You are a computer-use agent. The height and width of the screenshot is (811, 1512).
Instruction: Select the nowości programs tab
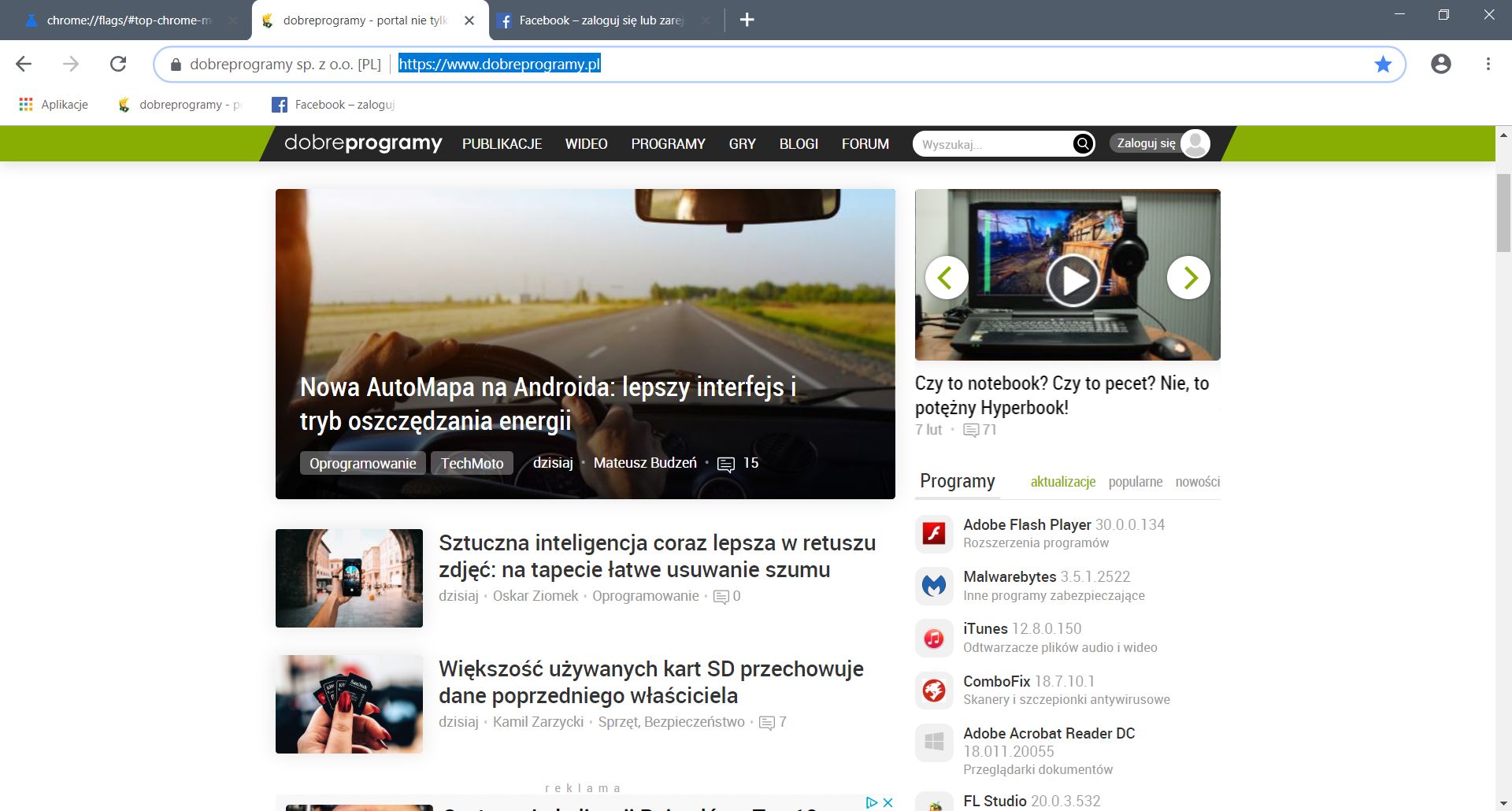point(1198,482)
